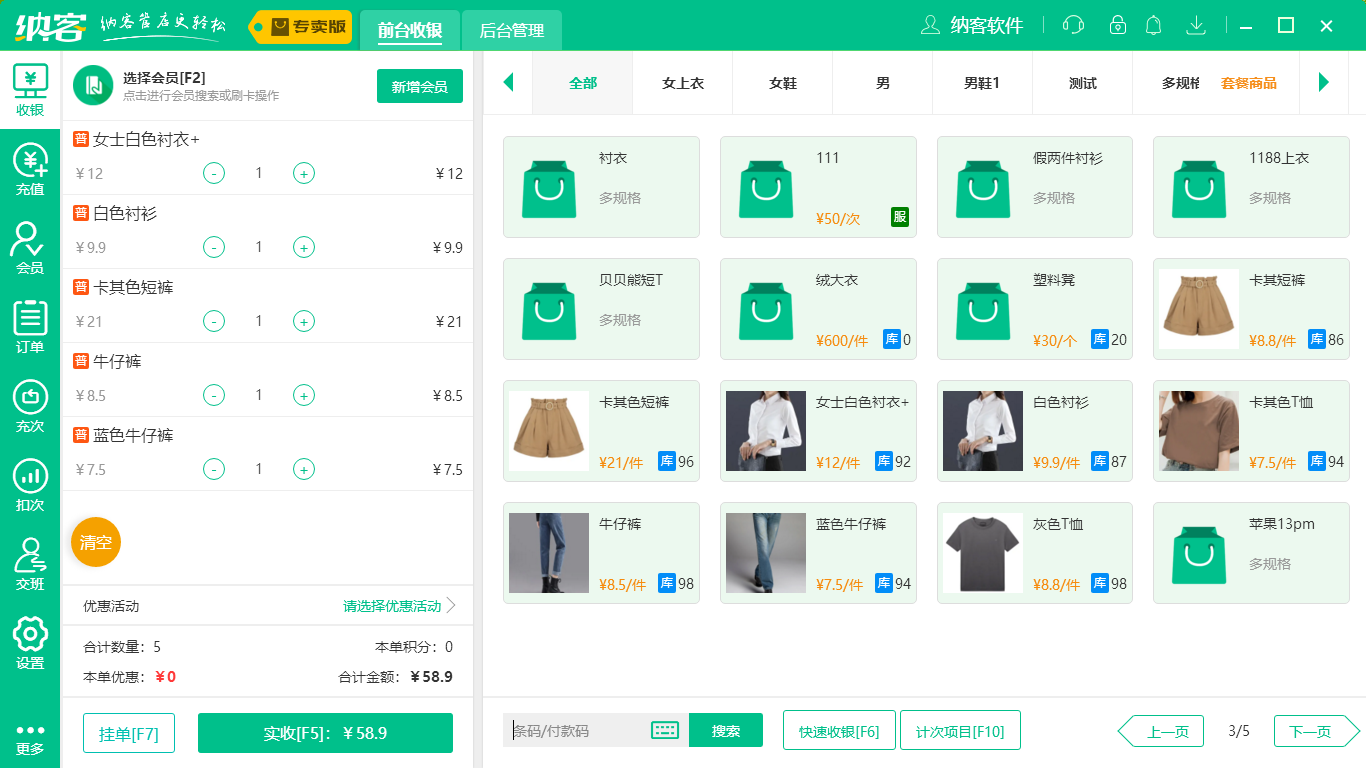Open the 订单 orders icon
The image size is (1366, 768).
click(x=30, y=326)
